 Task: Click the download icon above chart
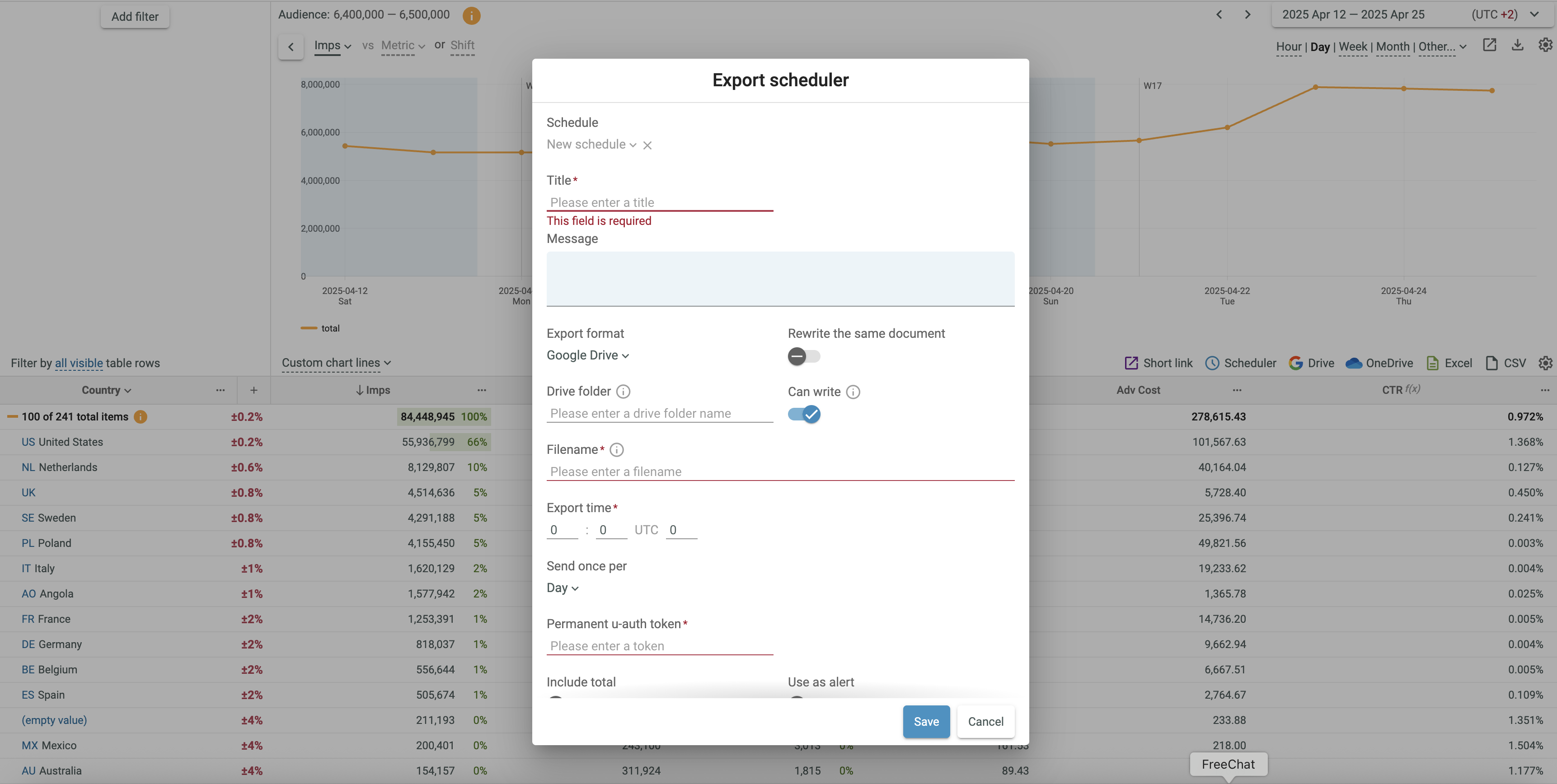point(1517,45)
